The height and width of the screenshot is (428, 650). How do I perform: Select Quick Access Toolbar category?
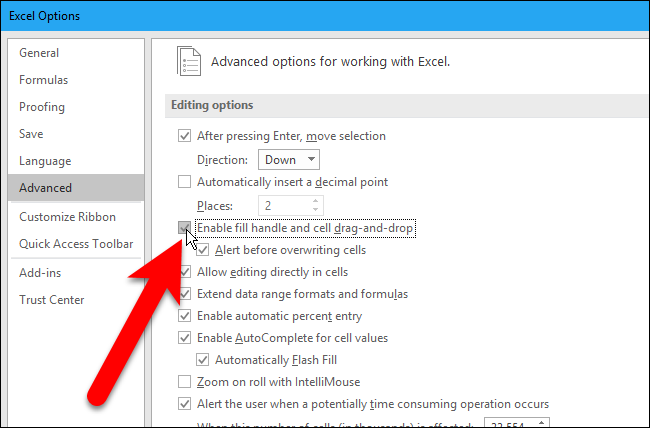[x=76, y=244]
